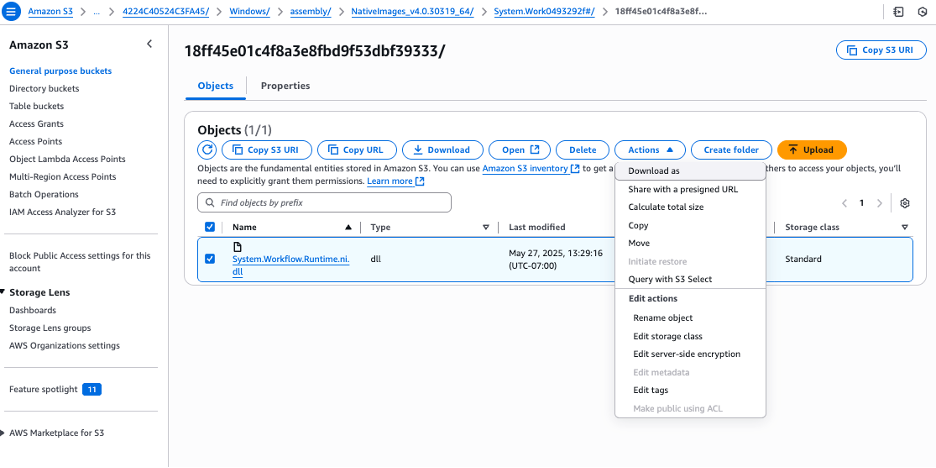Navigate to NativeImages_v4.0.30319_64/ breadcrumb
Screen dimensions: 936x468
412,11
